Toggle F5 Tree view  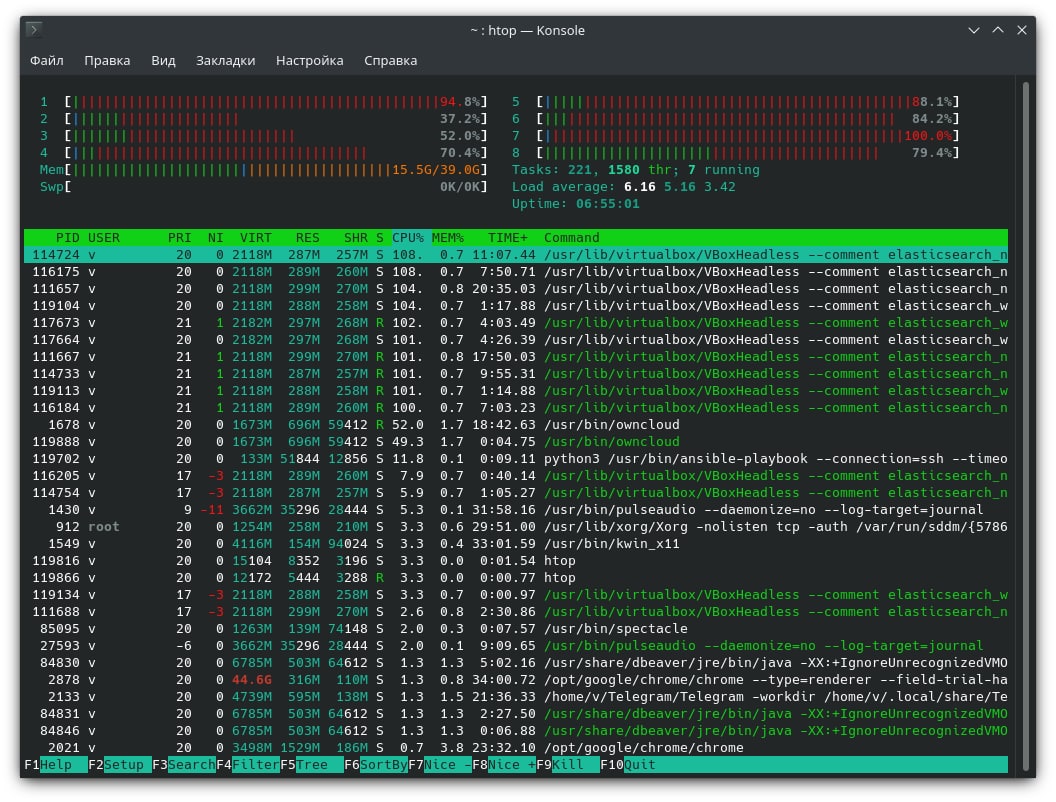pos(312,765)
